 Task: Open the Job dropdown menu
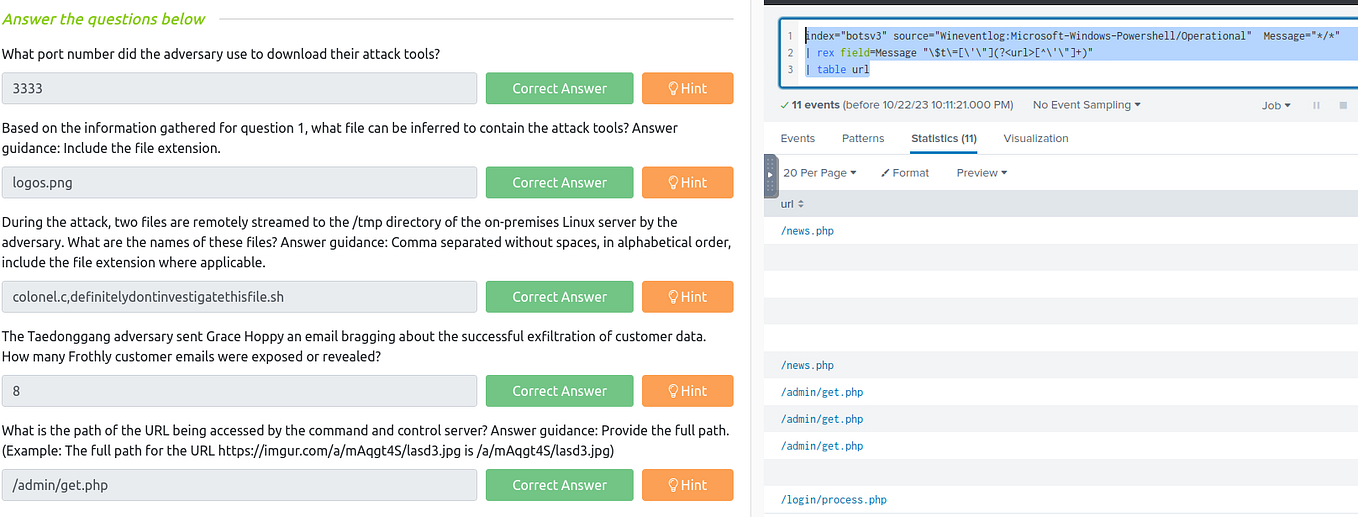tap(1276, 105)
